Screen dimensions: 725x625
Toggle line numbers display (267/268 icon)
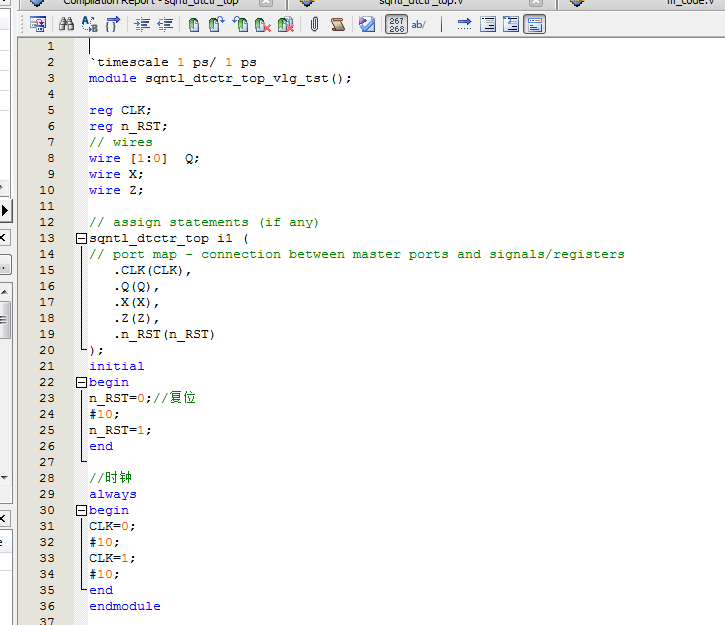[x=396, y=24]
